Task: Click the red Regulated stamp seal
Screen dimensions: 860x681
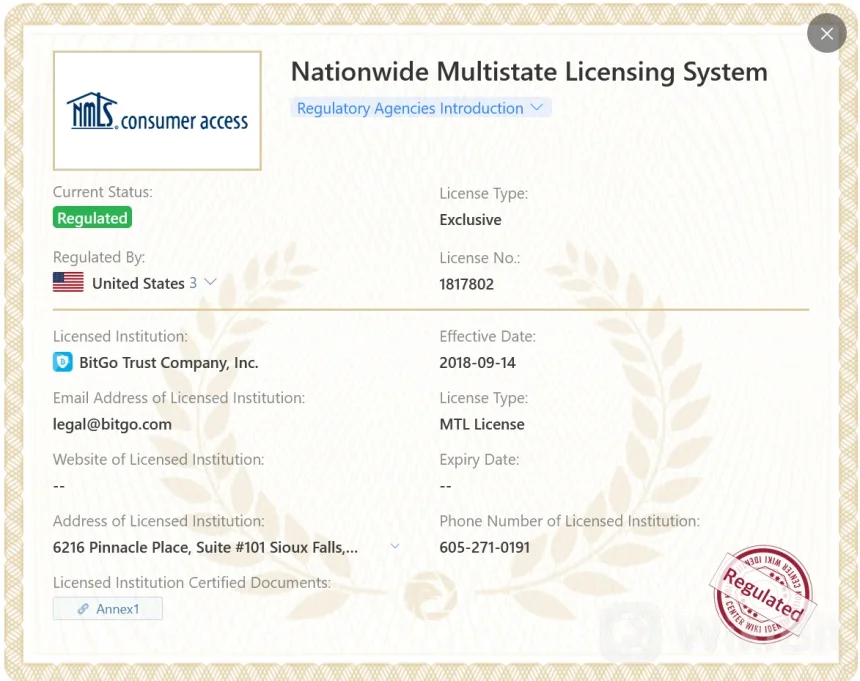Action: click(x=762, y=594)
